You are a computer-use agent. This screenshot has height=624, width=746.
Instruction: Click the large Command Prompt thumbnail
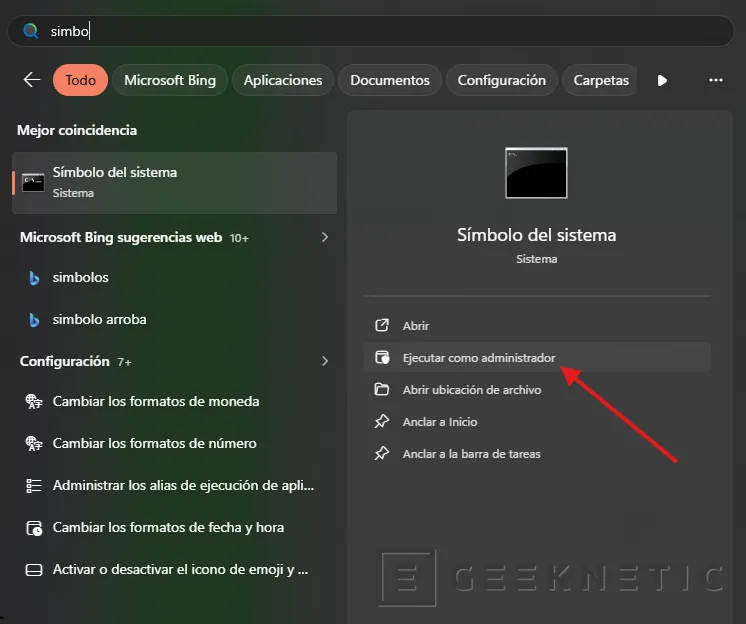[x=536, y=173]
